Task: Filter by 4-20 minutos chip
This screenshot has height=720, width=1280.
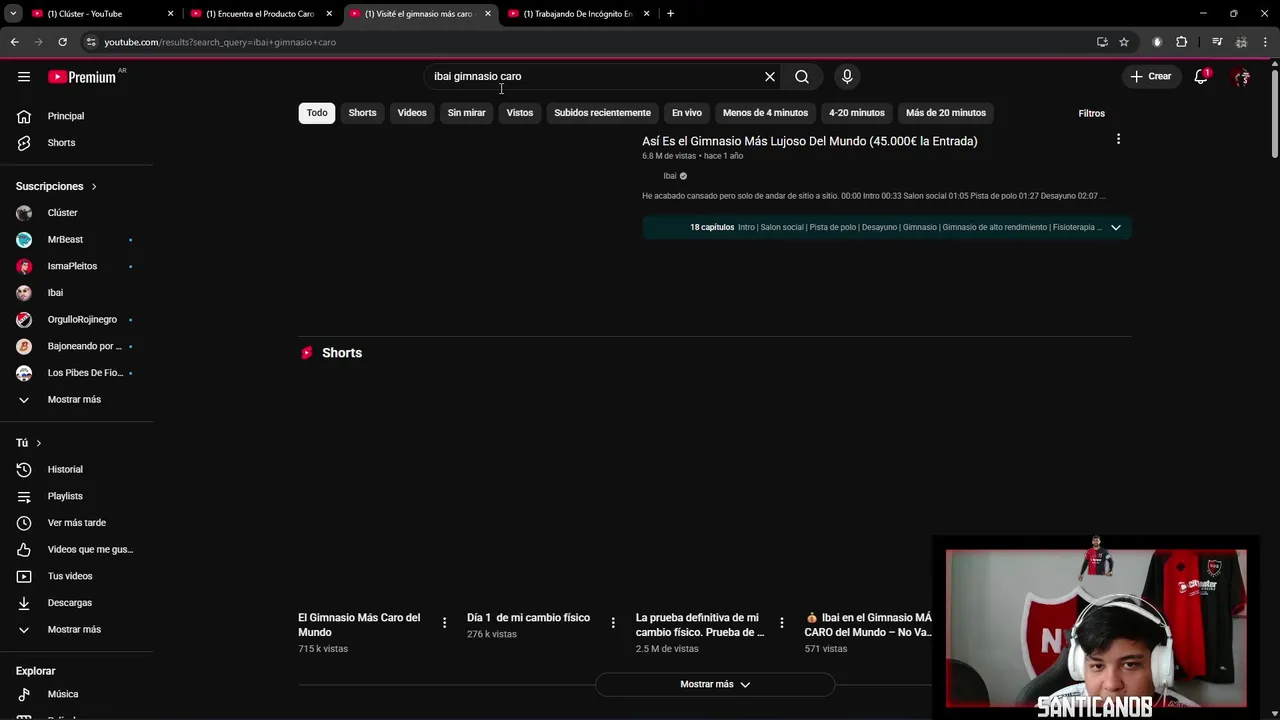Action: click(x=857, y=113)
